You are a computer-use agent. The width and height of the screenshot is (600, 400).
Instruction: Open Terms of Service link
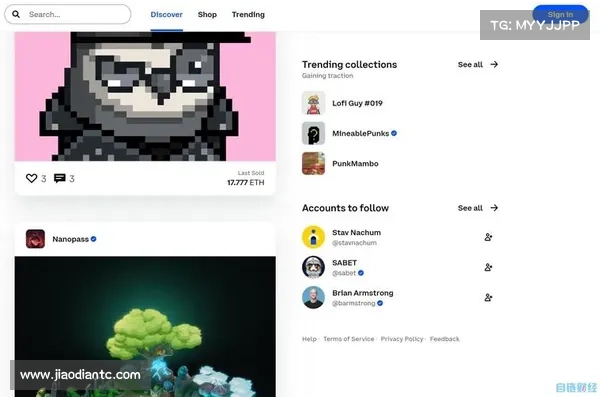(349, 339)
